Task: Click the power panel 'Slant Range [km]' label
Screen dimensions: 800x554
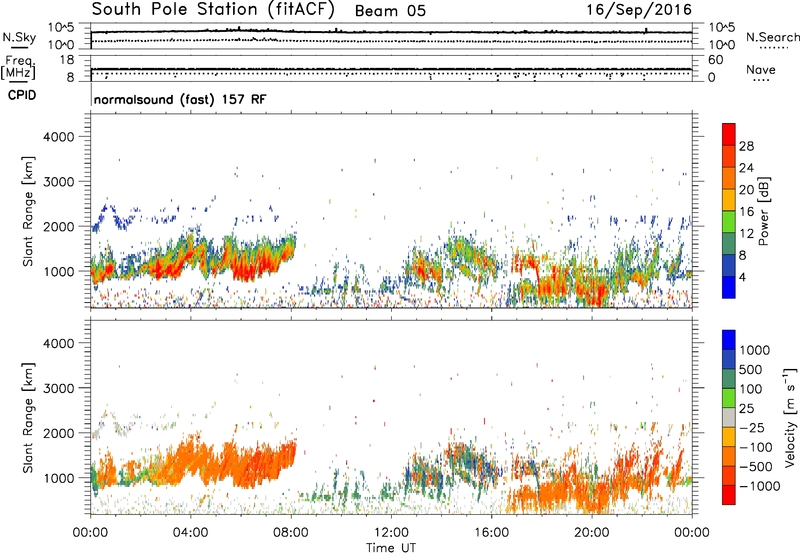Action: coord(28,211)
